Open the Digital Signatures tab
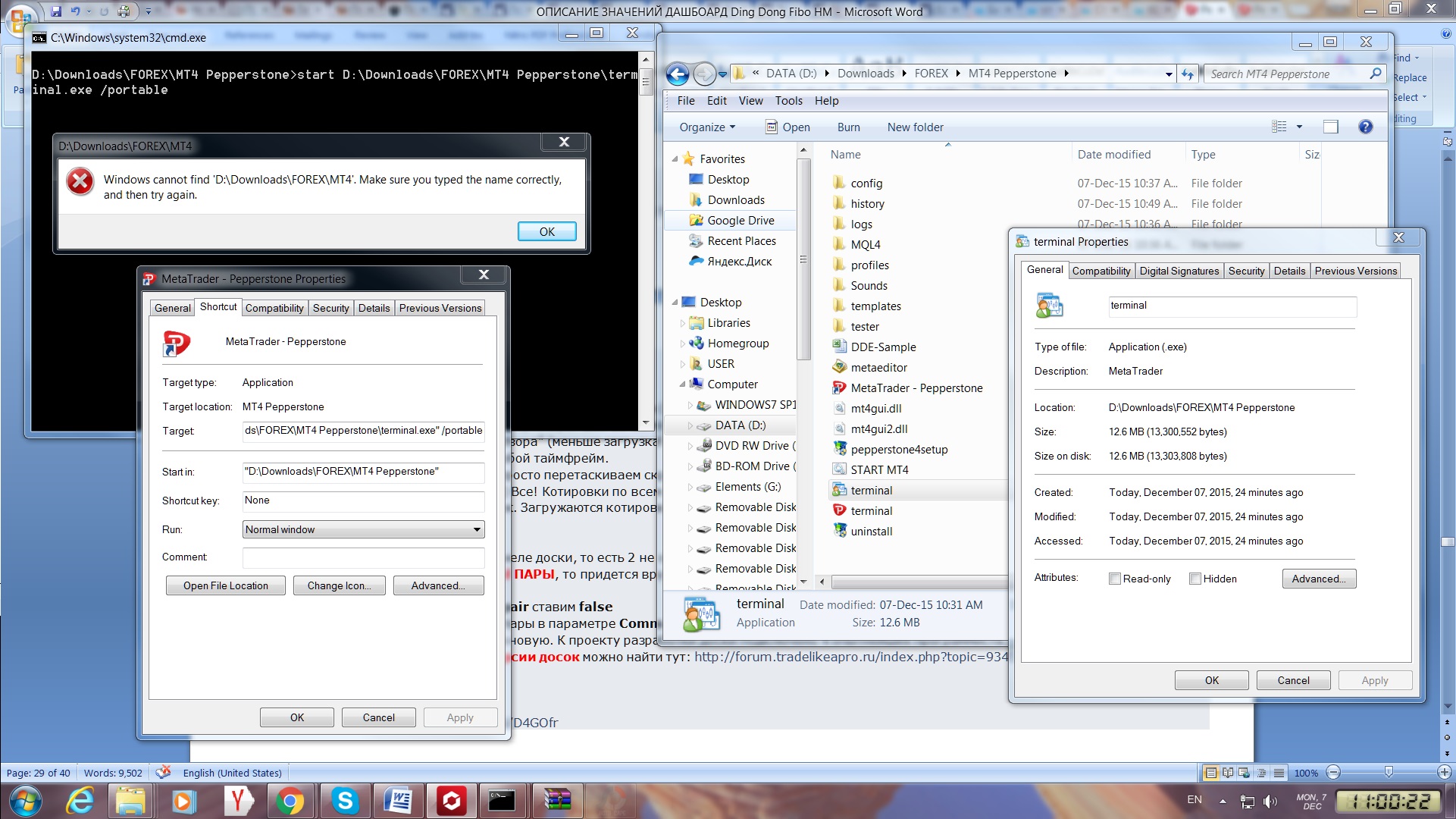 click(x=1179, y=271)
